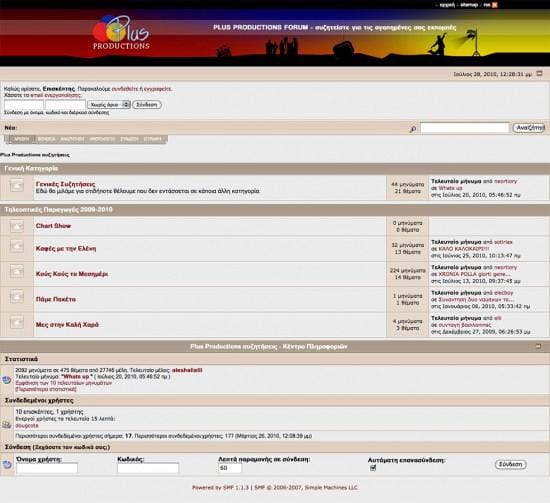This screenshot has height=503, width=550.
Task: Click the [Περισσότερα στατιστικά] link
Action: point(46,389)
